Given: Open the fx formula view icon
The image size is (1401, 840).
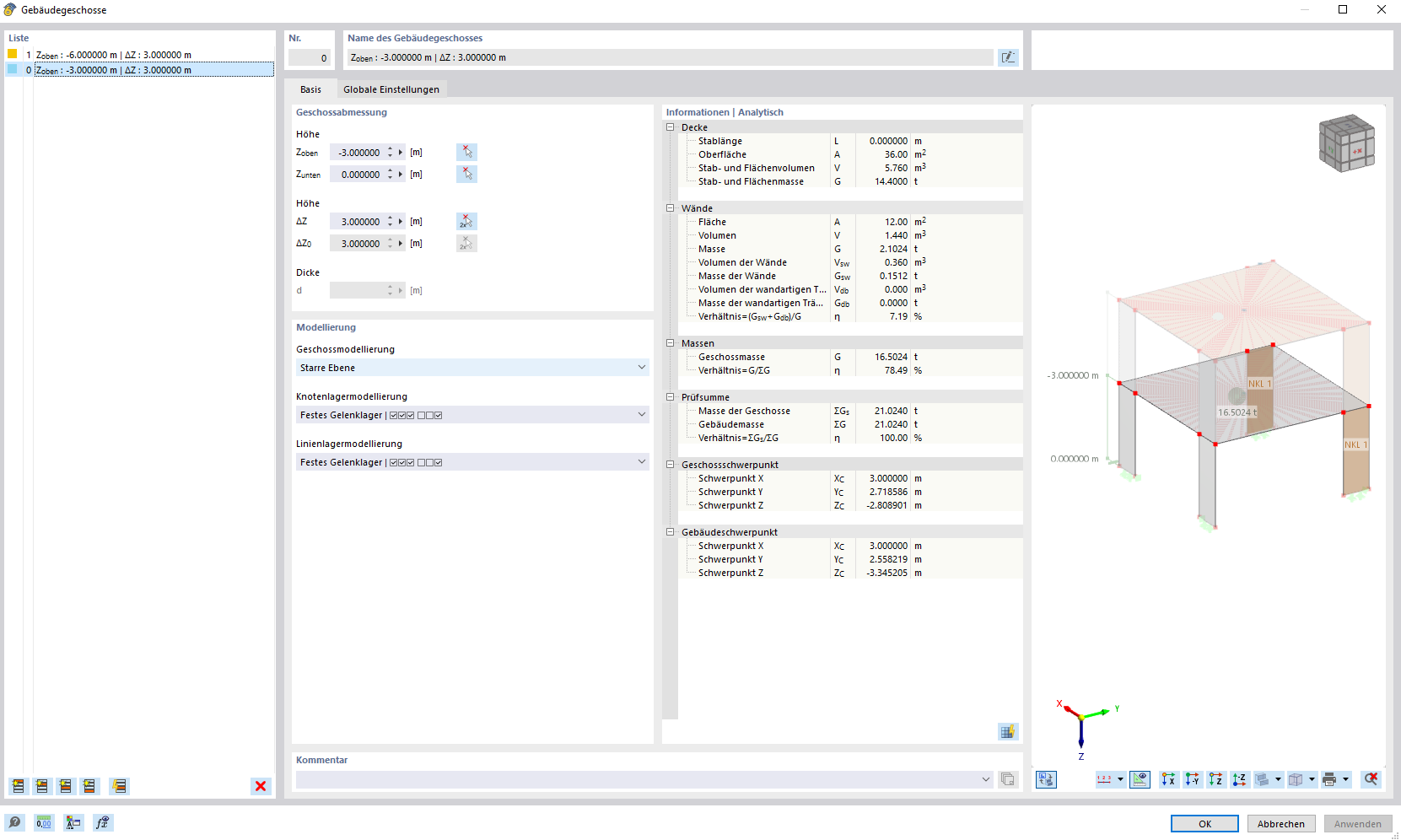Looking at the screenshot, I should [103, 822].
